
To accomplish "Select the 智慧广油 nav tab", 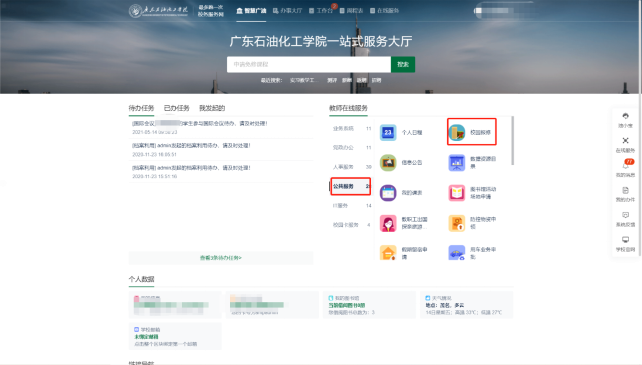I will [x=251, y=11].
